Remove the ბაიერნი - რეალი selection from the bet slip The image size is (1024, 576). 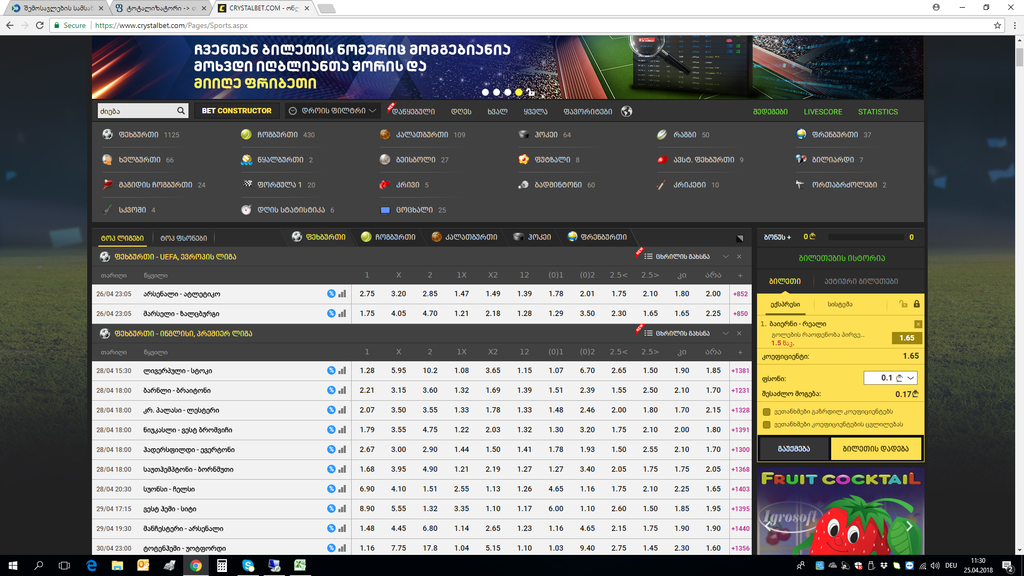point(918,324)
